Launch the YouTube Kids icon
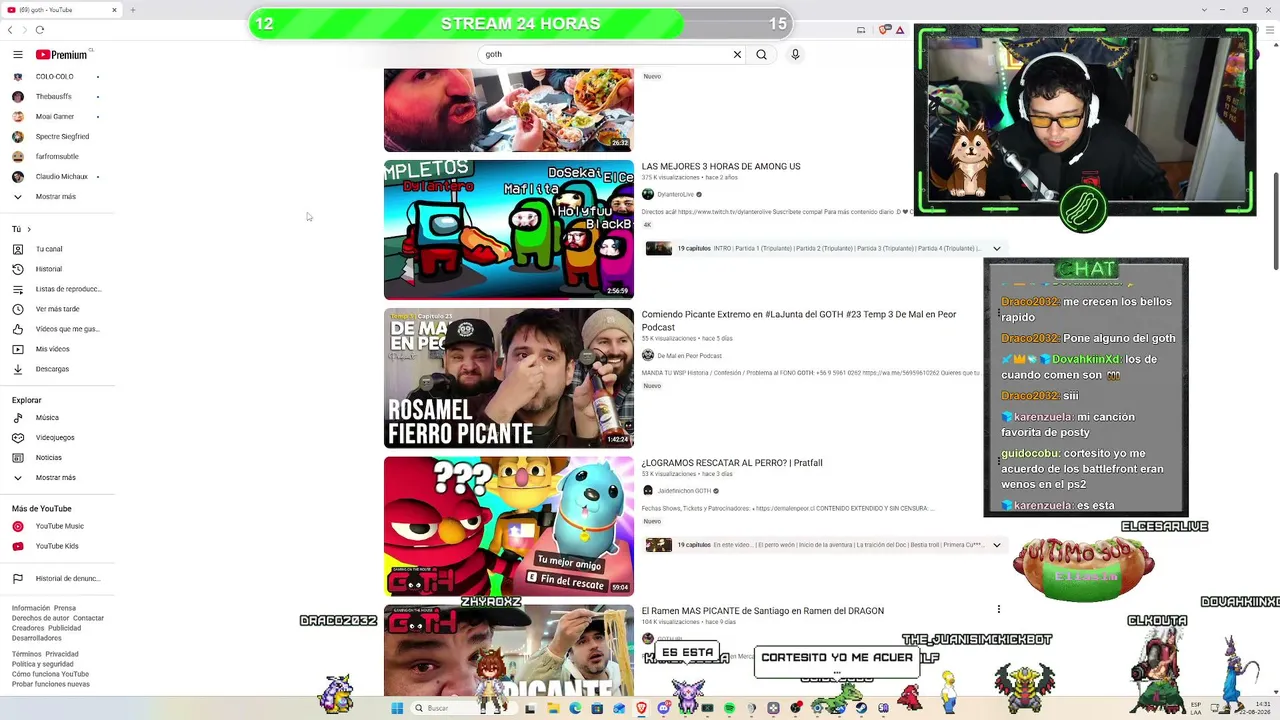 pyautogui.click(x=18, y=546)
